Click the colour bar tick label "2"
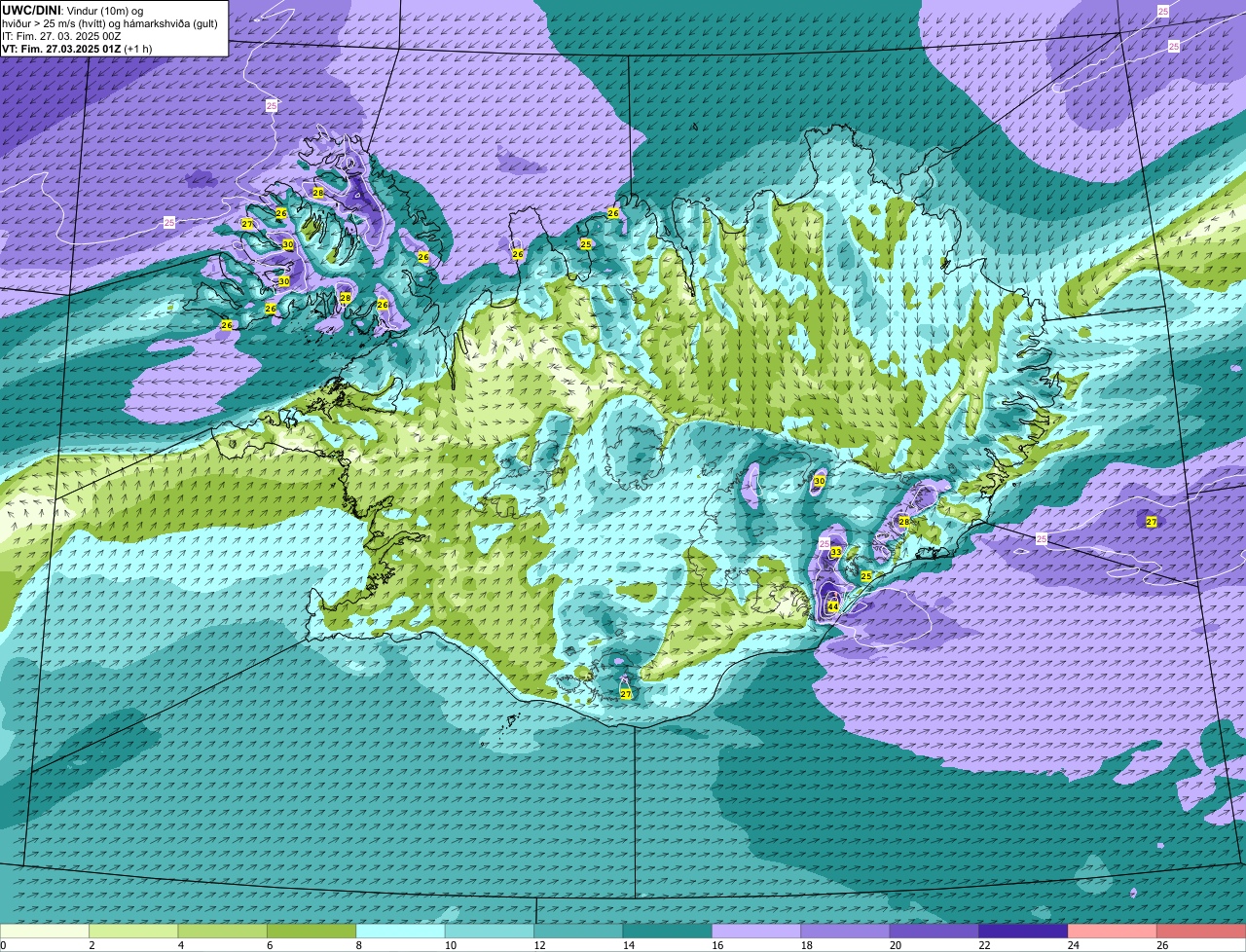 click(92, 945)
